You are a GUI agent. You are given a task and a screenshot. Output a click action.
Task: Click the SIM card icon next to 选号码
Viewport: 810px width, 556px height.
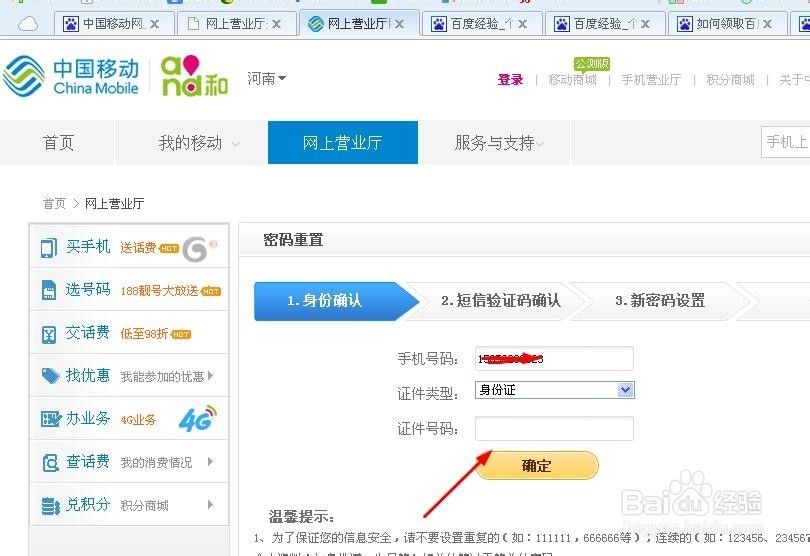tap(49, 290)
